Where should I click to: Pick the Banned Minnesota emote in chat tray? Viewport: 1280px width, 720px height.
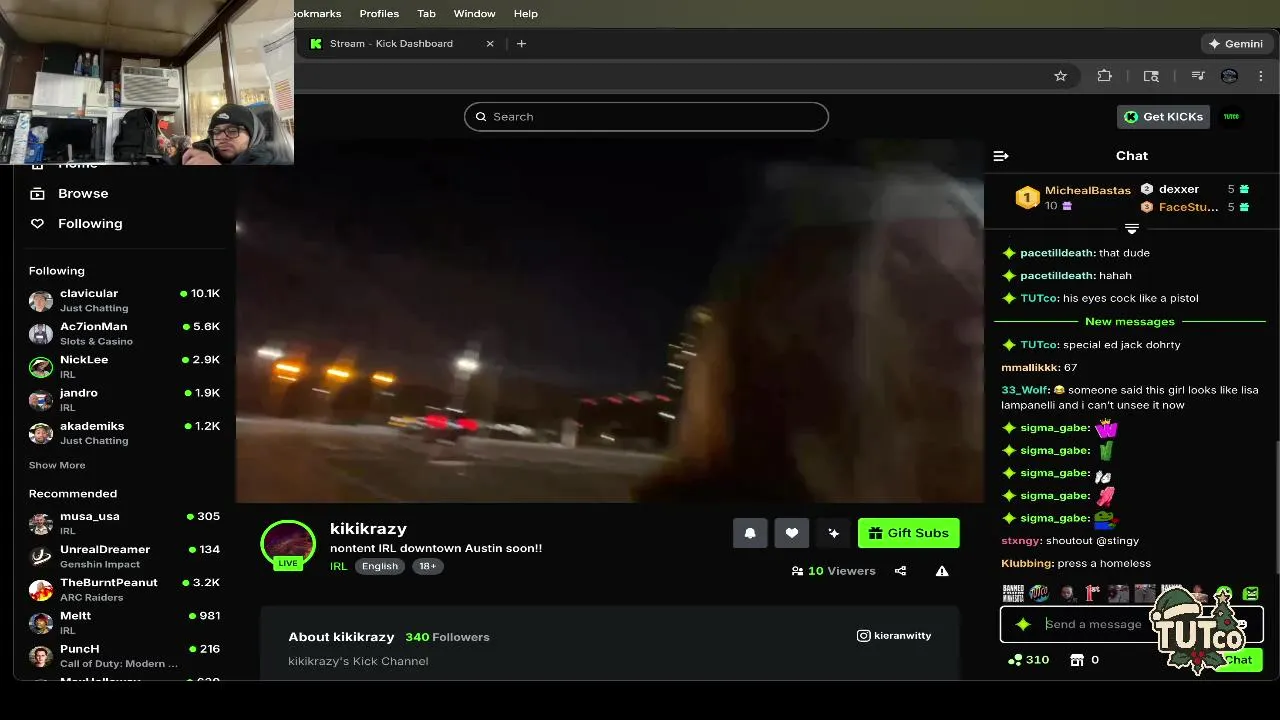click(x=1013, y=593)
